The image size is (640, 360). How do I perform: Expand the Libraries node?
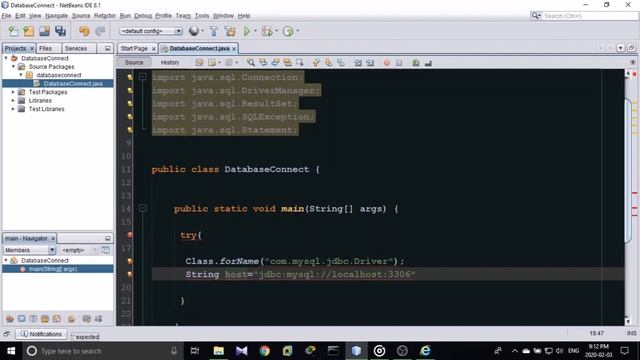pyautogui.click(x=13, y=100)
